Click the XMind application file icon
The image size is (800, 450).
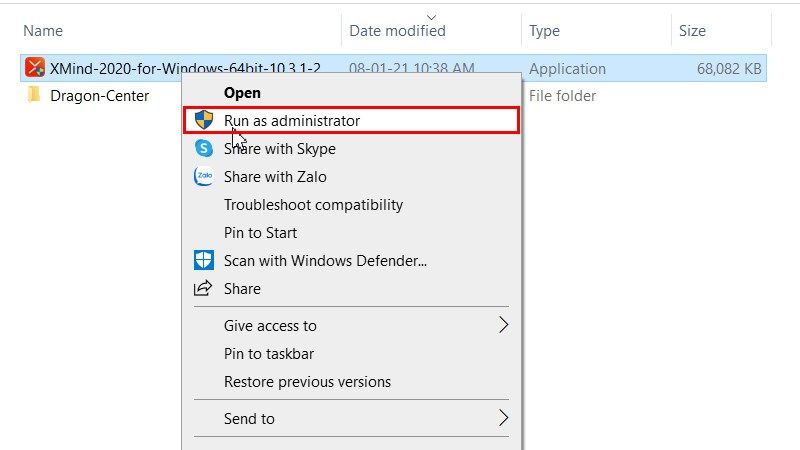pos(35,68)
